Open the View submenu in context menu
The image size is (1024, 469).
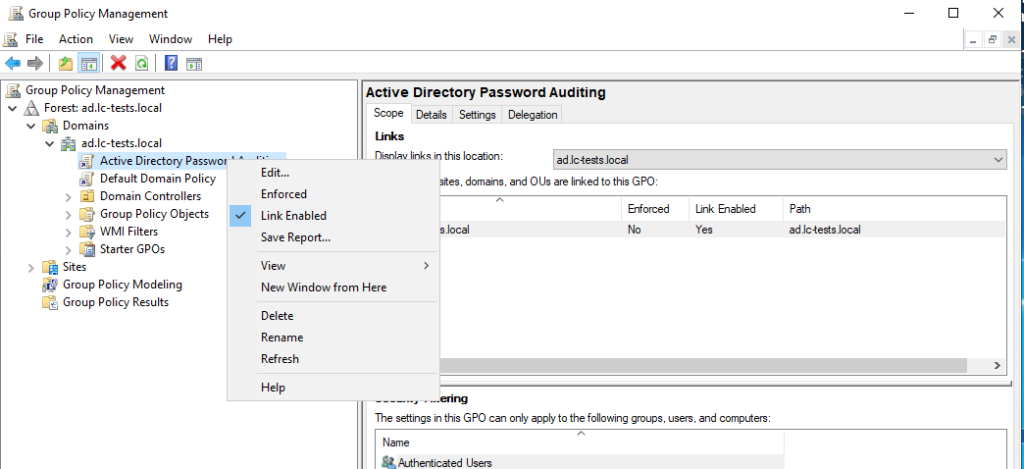[332, 266]
